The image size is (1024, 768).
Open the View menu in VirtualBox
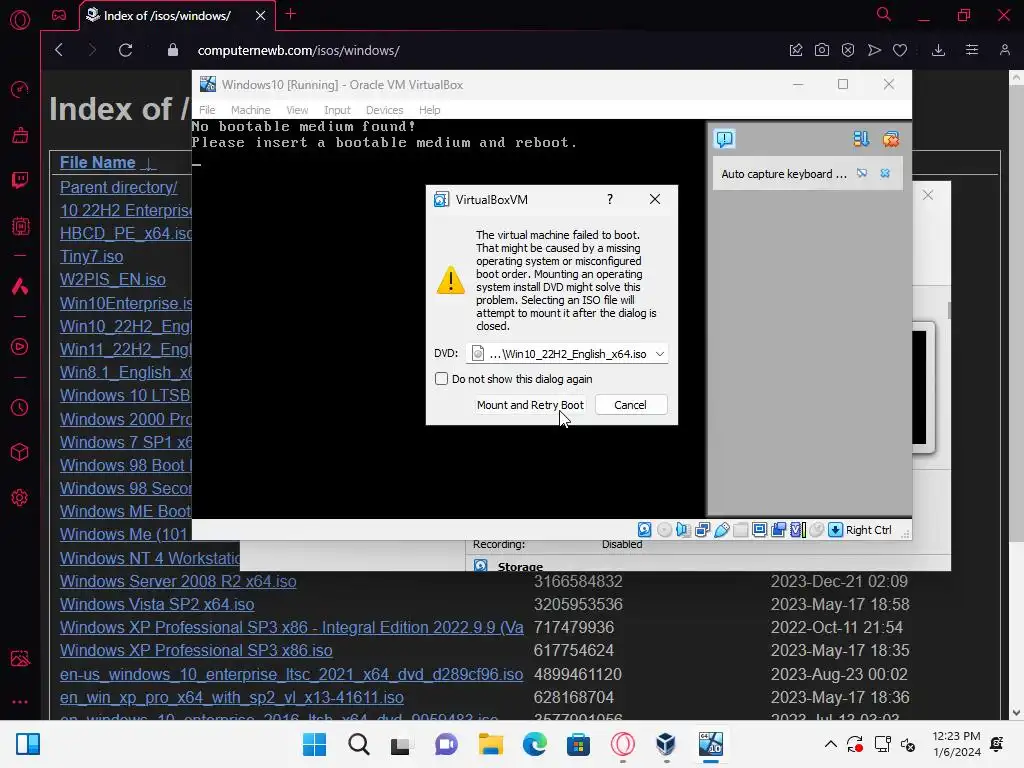(x=297, y=110)
